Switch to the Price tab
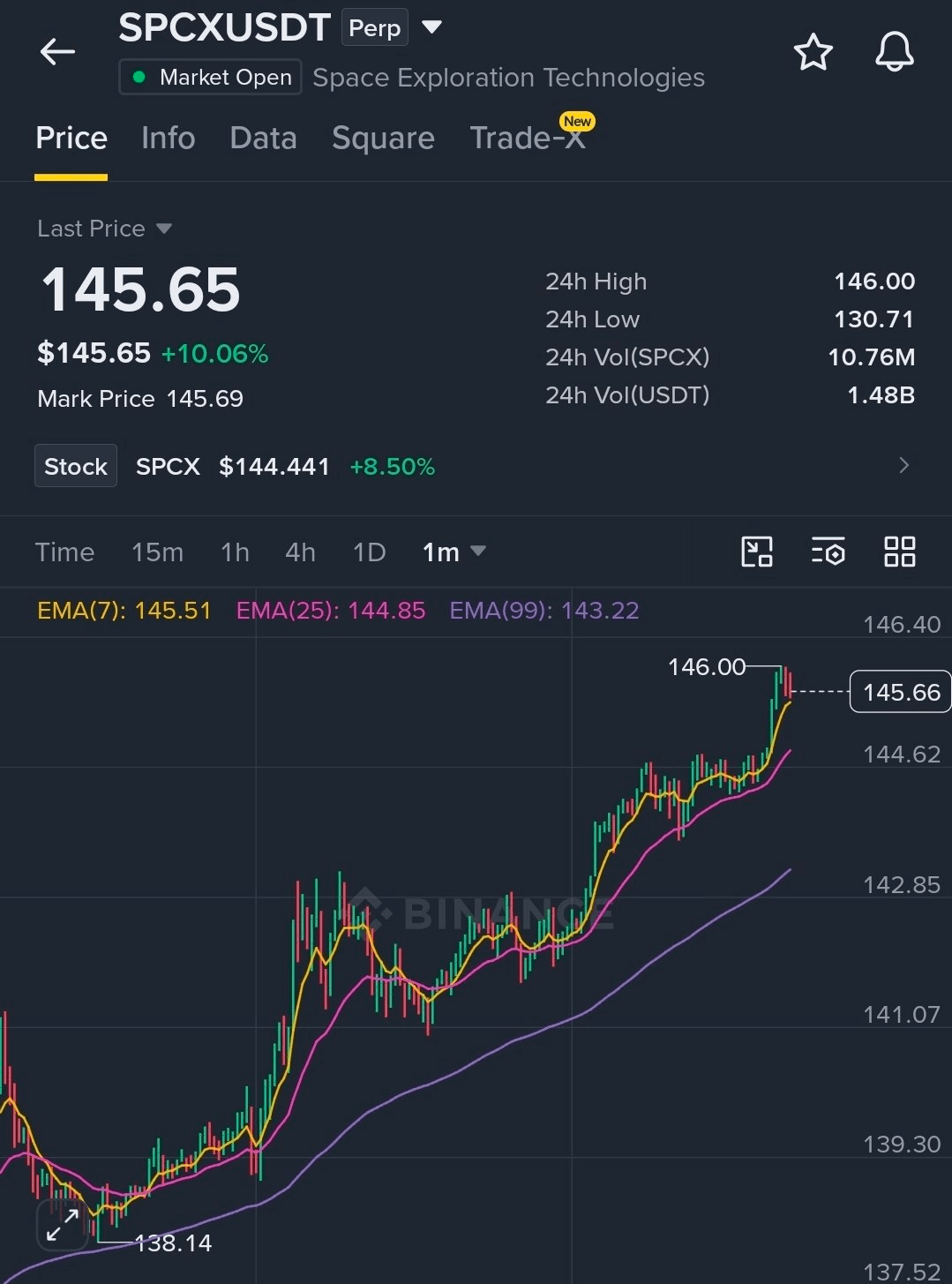 point(71,139)
